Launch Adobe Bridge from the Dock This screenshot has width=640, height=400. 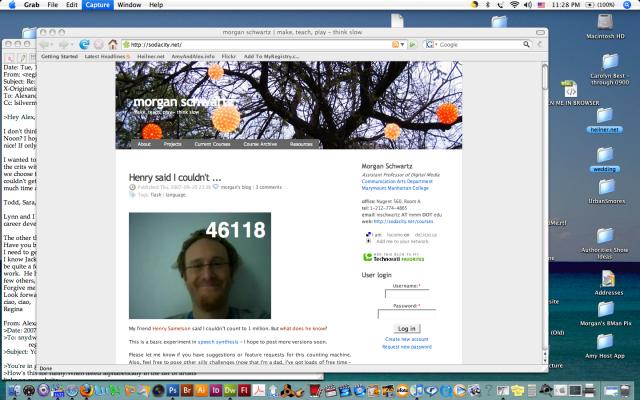[x=187, y=390]
